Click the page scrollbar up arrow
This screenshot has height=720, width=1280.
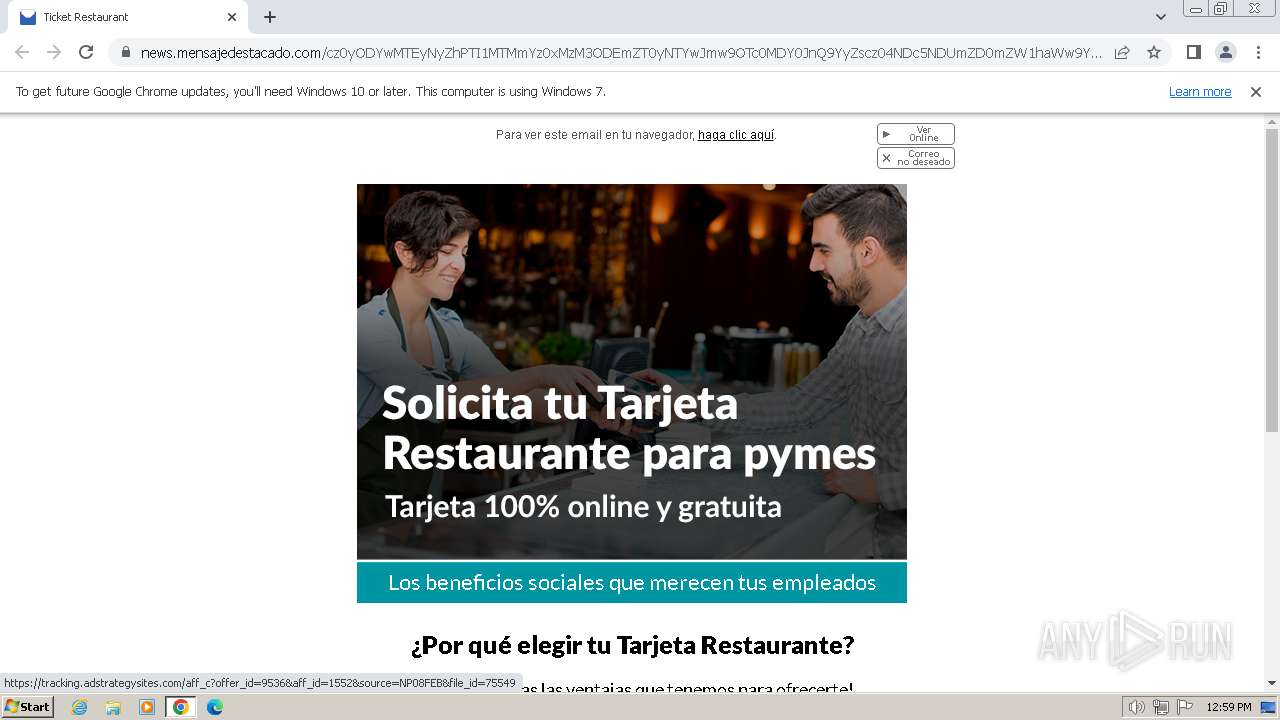tap(1272, 121)
